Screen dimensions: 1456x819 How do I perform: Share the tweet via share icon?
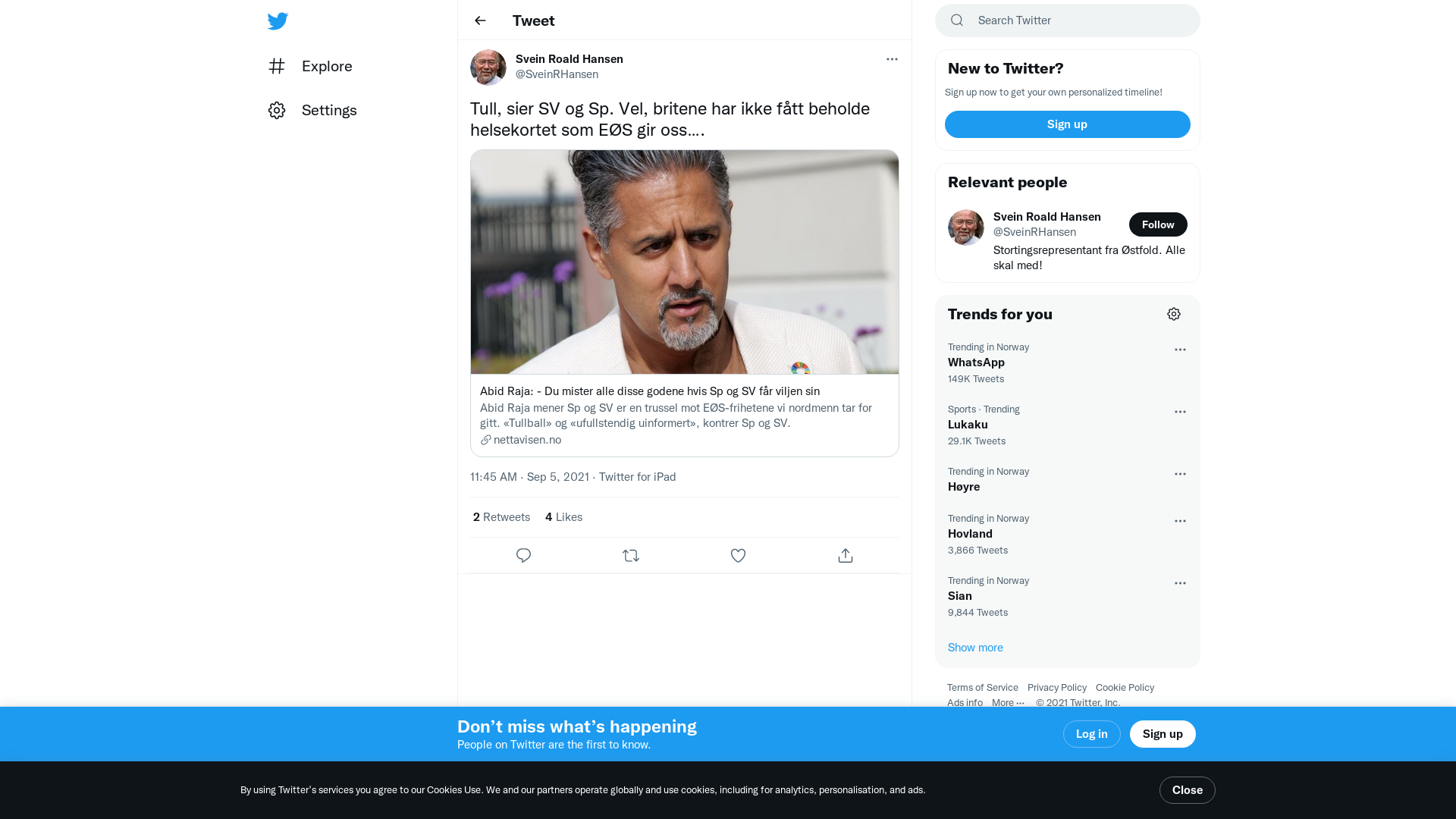click(x=846, y=556)
